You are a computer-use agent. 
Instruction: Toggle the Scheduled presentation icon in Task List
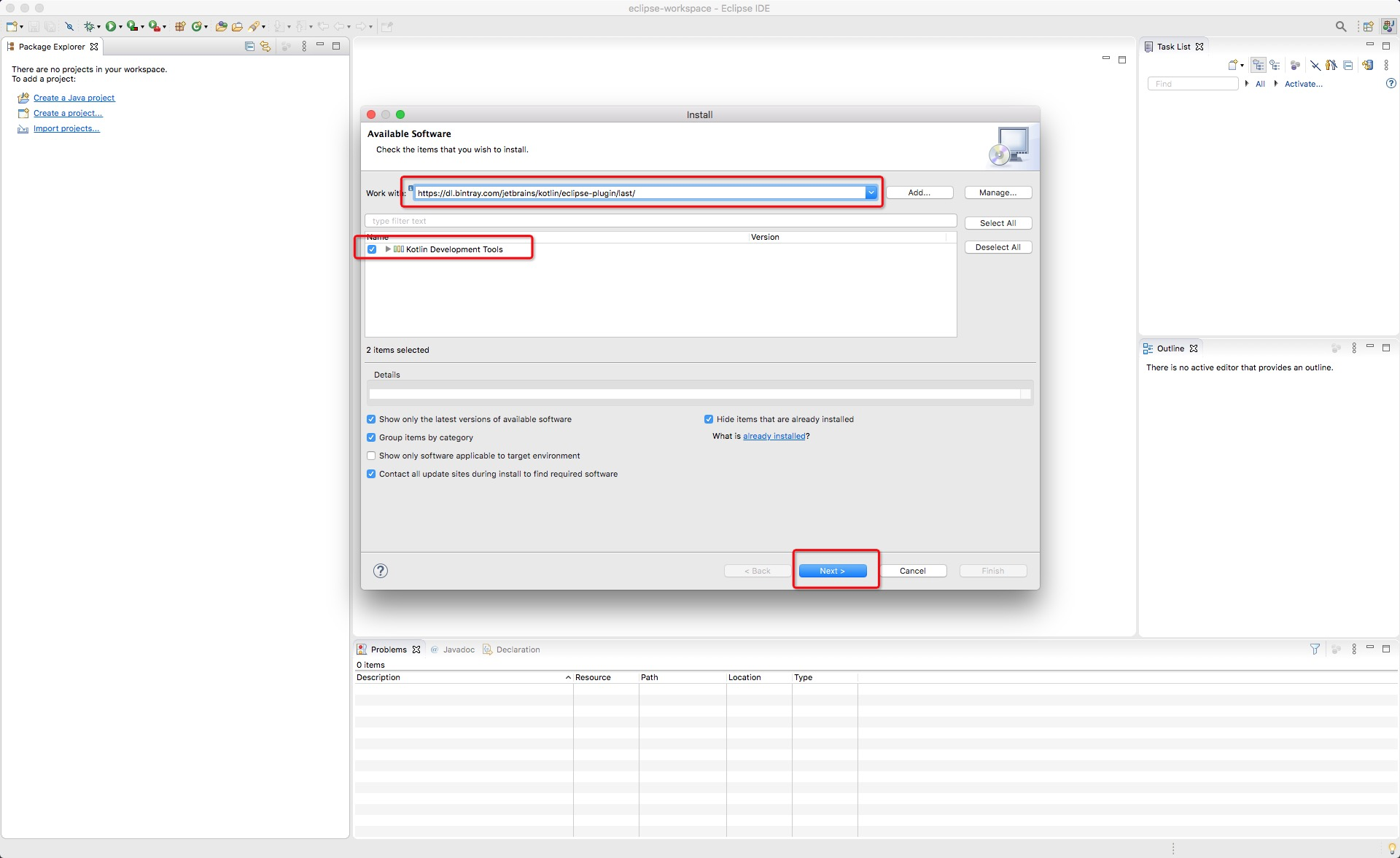(1275, 66)
